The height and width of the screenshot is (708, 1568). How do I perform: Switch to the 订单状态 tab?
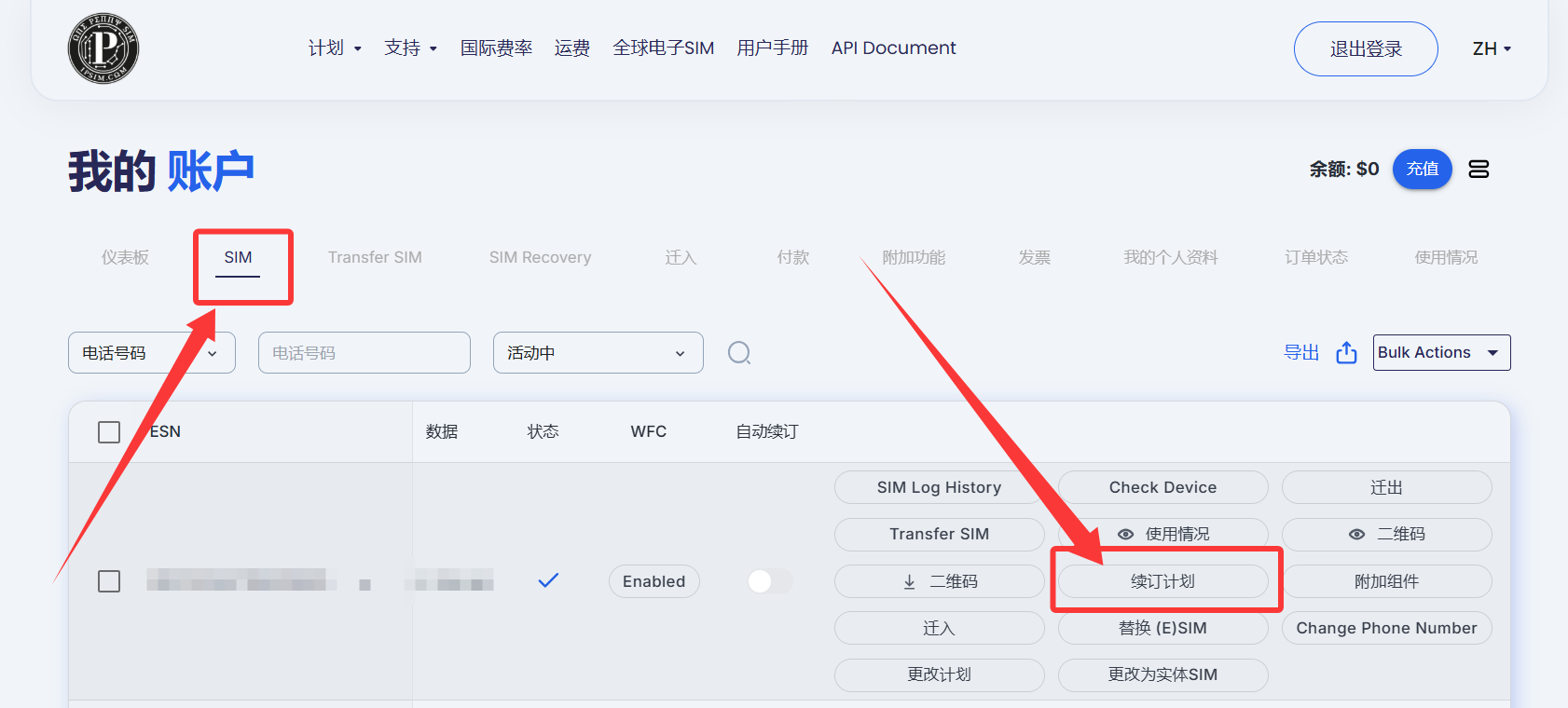click(1315, 257)
